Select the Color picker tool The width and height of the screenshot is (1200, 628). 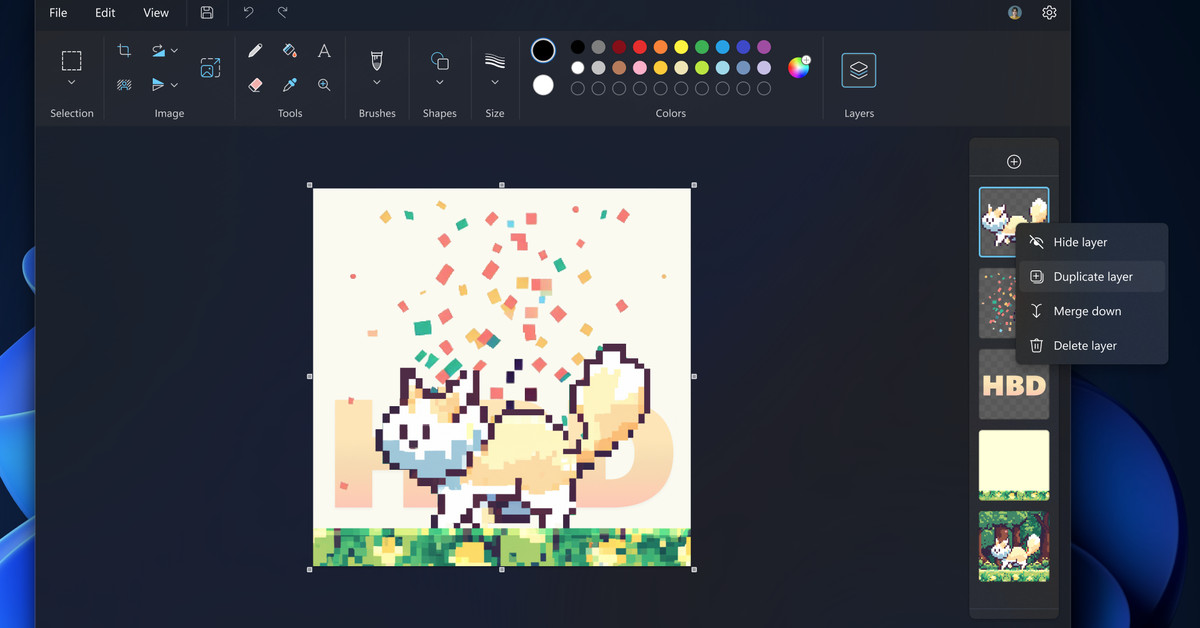click(289, 85)
